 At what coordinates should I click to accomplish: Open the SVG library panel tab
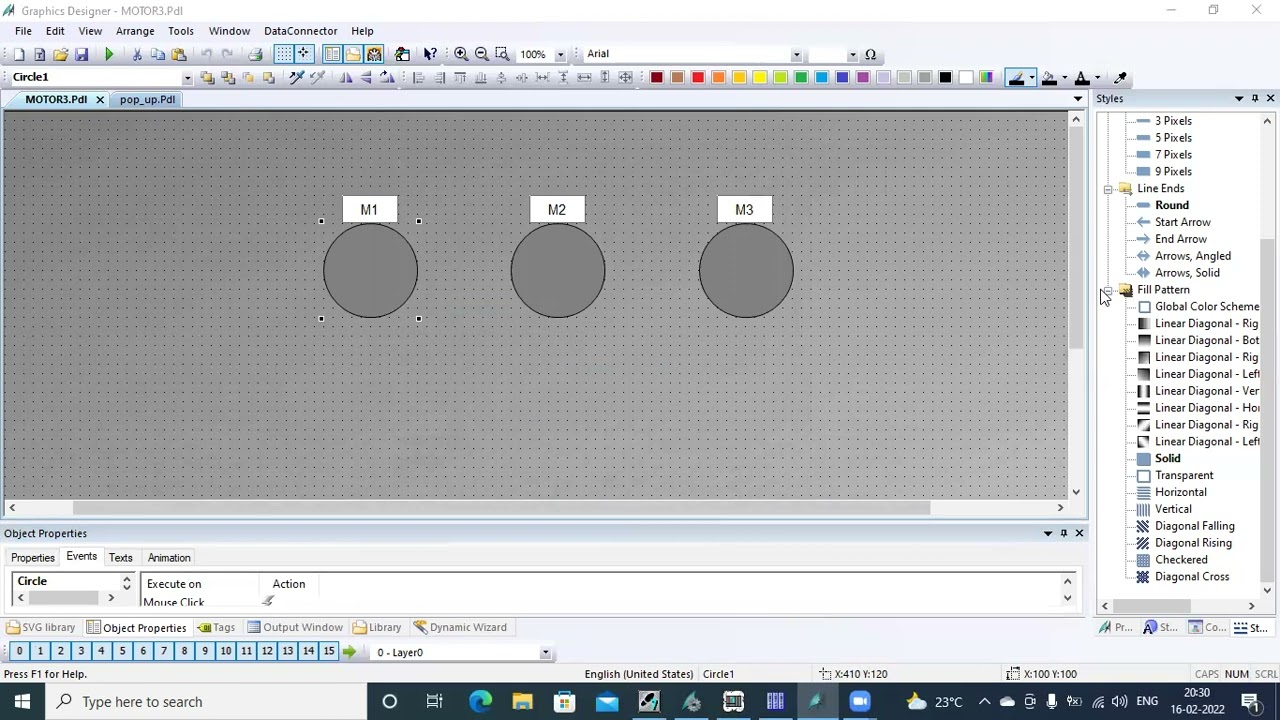click(41, 628)
